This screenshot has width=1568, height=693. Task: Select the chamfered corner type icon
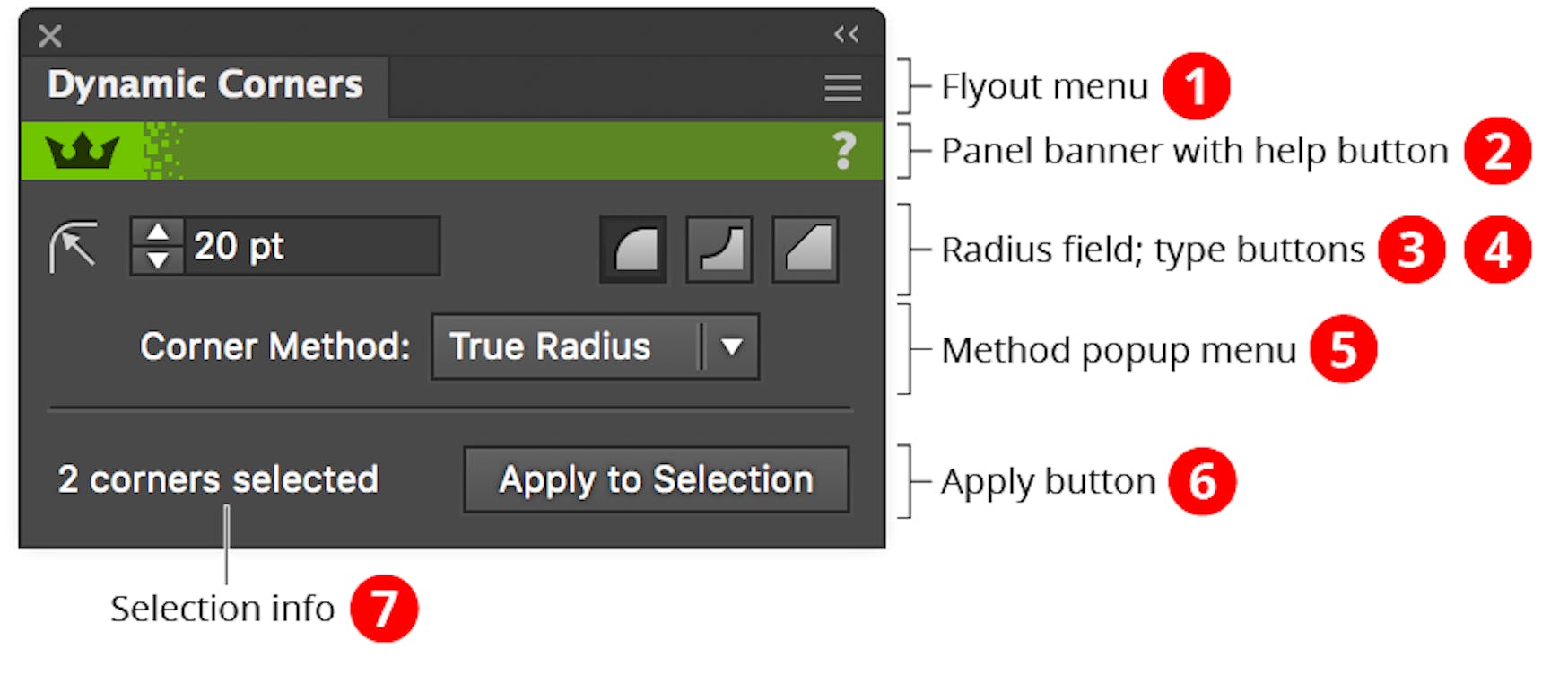click(x=804, y=250)
